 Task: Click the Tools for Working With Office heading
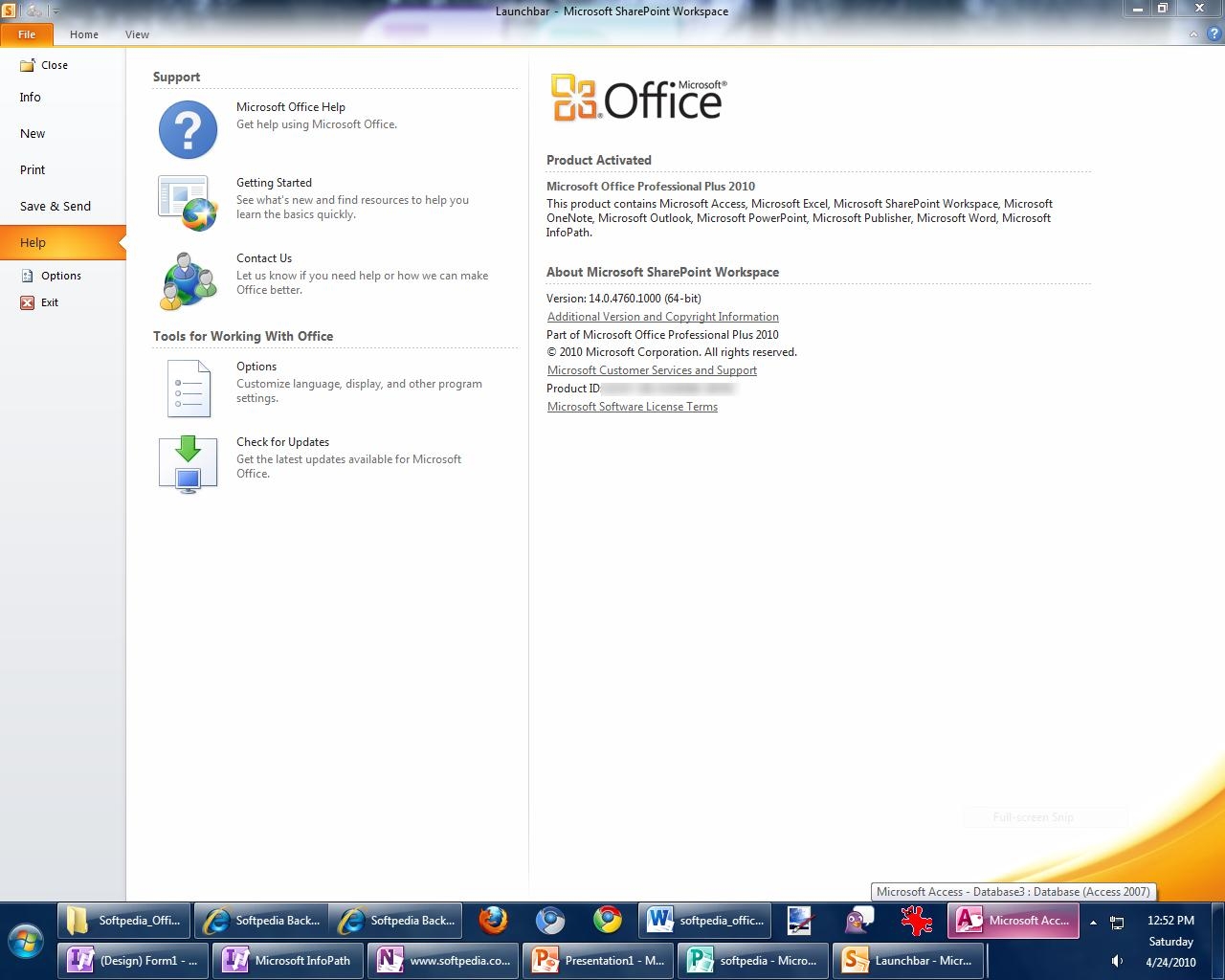[243, 337]
